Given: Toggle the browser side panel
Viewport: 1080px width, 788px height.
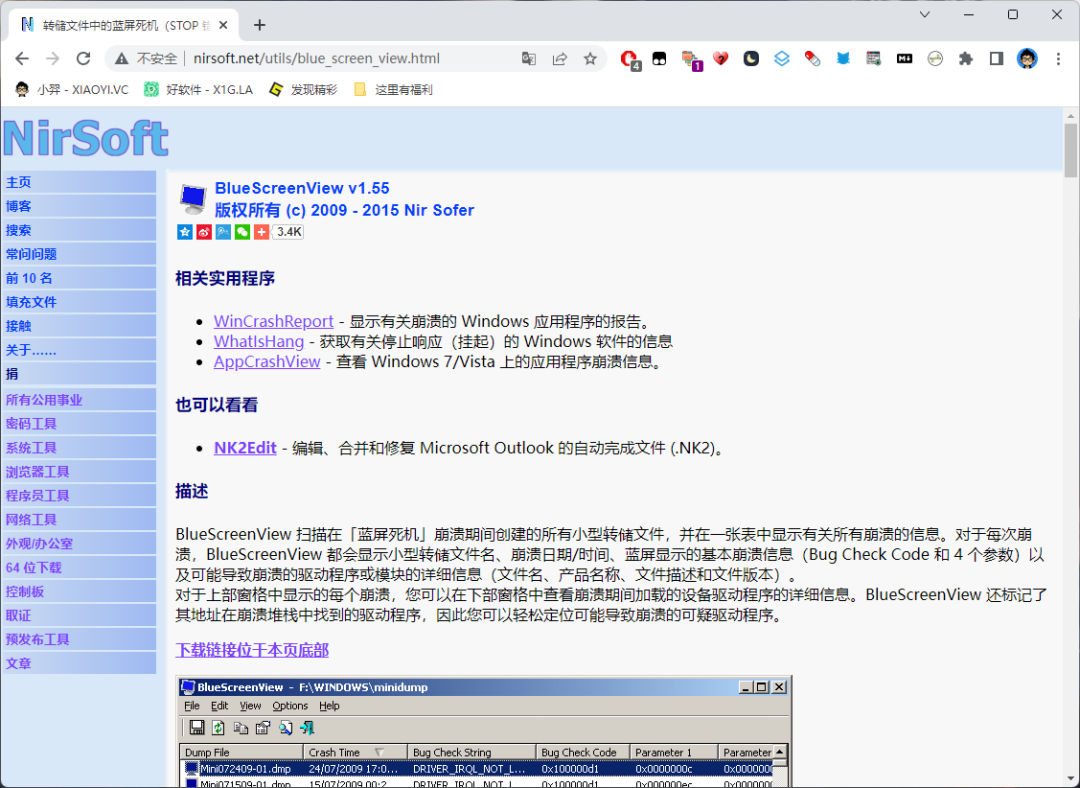Looking at the screenshot, I should coord(996,59).
